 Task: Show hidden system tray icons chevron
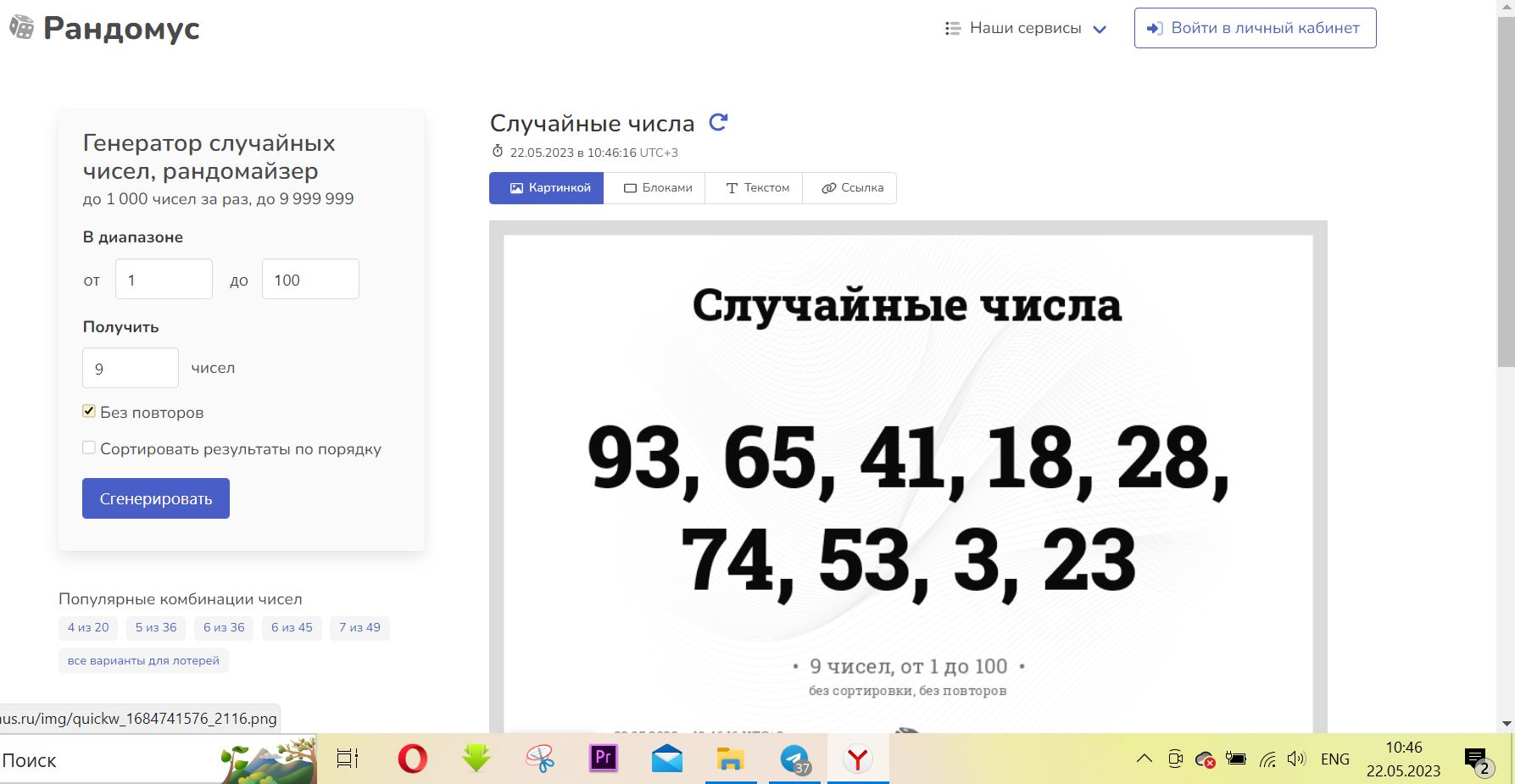pos(1145,759)
